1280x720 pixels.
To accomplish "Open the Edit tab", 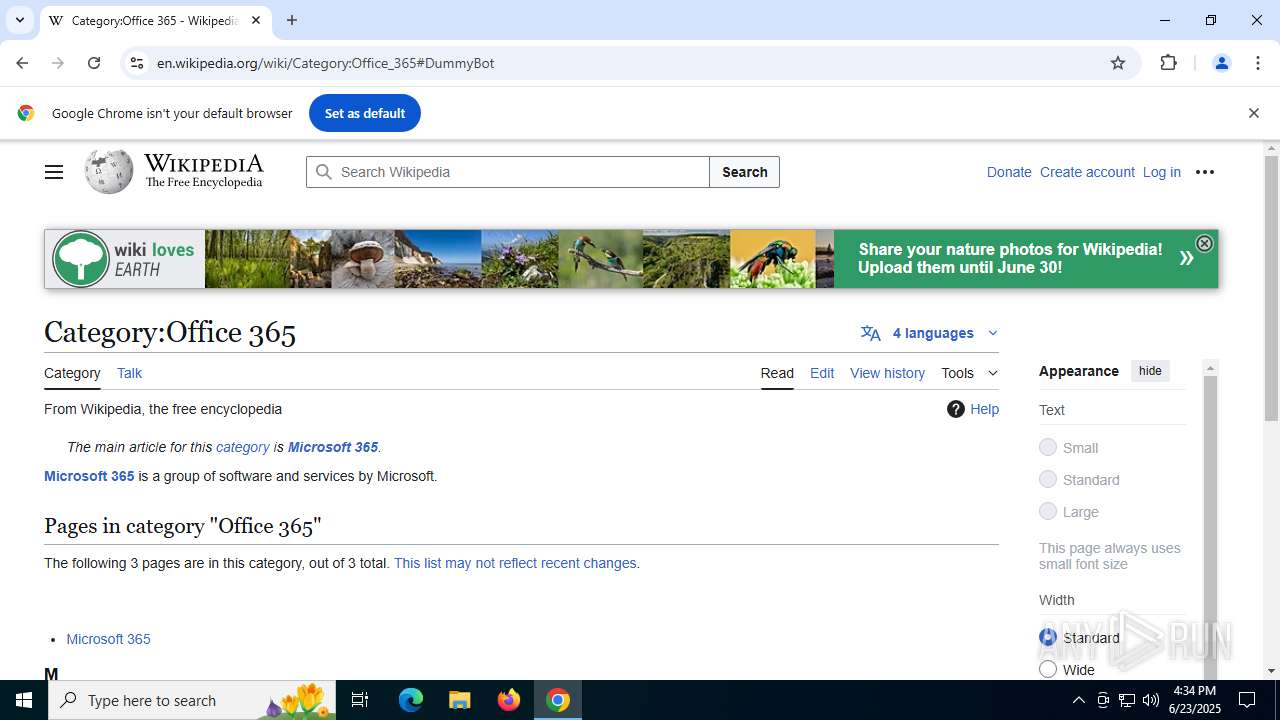I will [x=822, y=373].
